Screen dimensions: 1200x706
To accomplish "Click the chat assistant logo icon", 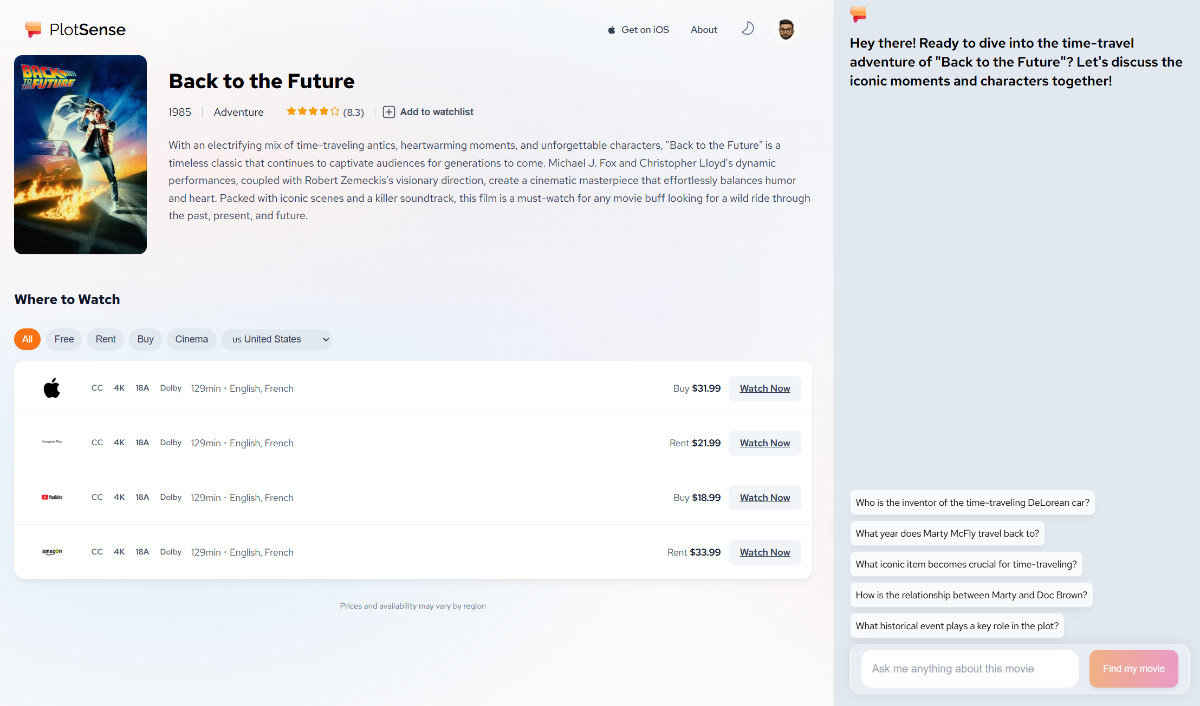I will (x=858, y=14).
